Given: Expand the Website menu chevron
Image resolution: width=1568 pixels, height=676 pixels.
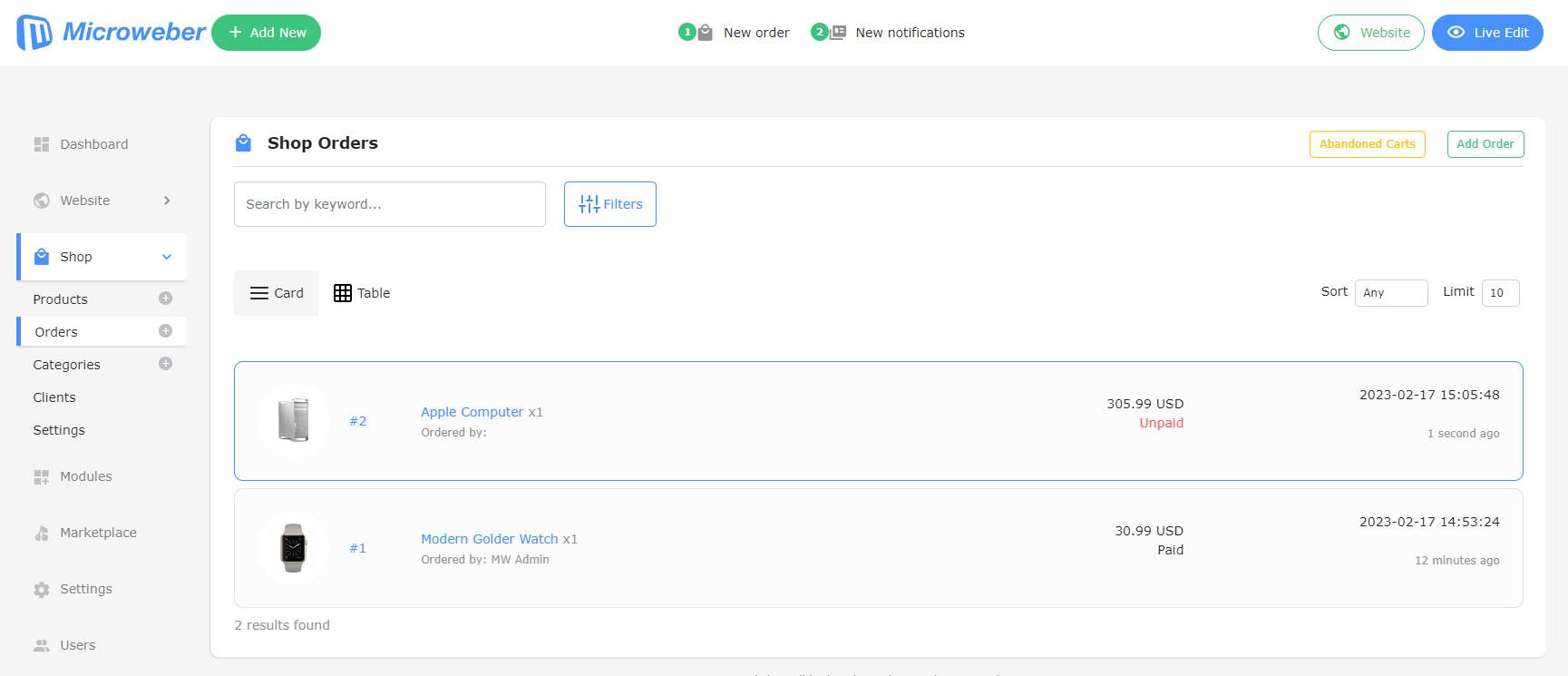Looking at the screenshot, I should coord(167,201).
